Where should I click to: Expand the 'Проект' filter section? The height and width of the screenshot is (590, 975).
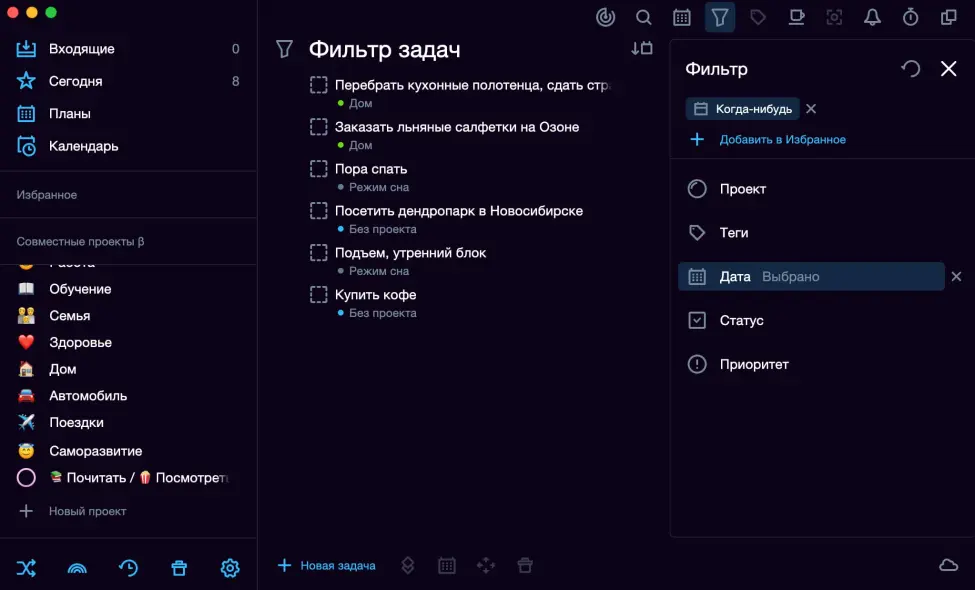click(742, 189)
